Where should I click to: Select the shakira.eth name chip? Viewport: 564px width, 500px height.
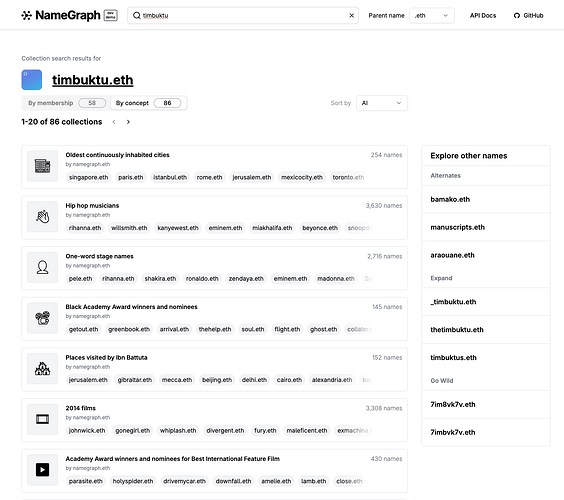160,279
